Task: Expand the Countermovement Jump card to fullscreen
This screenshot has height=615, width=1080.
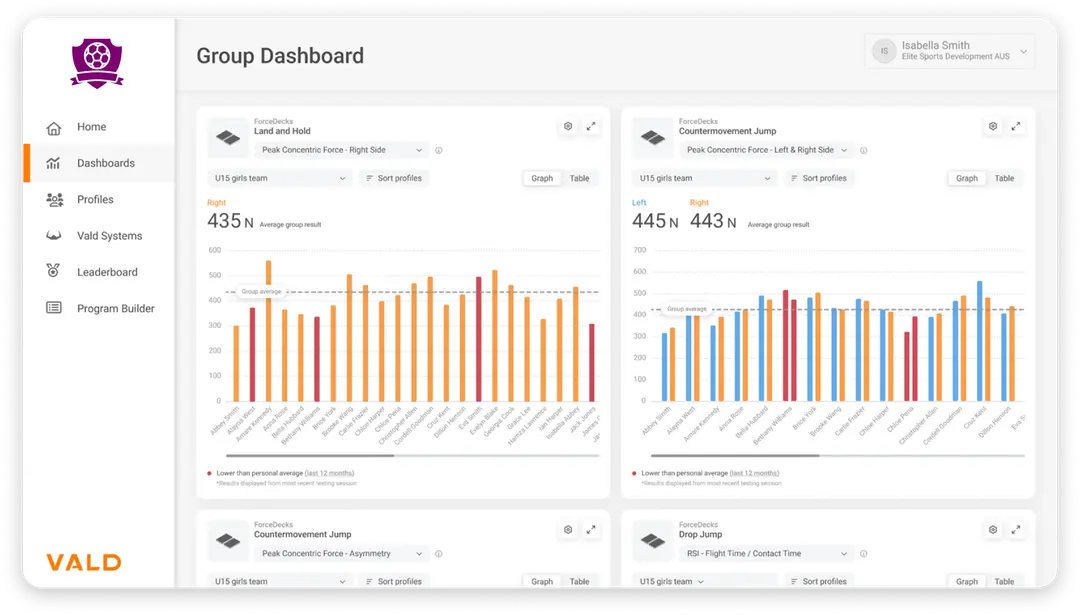Action: pyautogui.click(x=1016, y=126)
